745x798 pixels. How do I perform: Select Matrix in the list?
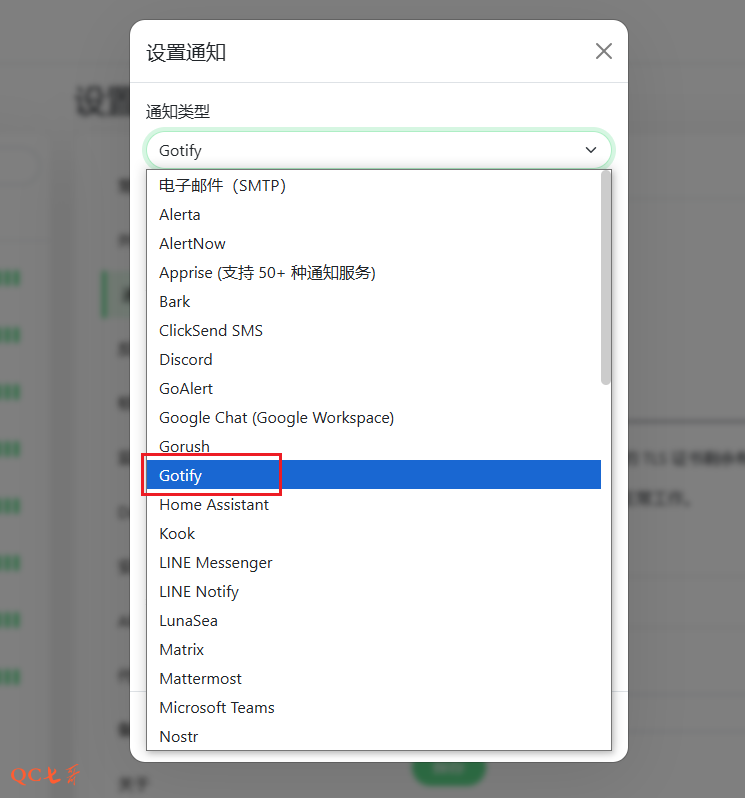pos(182,649)
